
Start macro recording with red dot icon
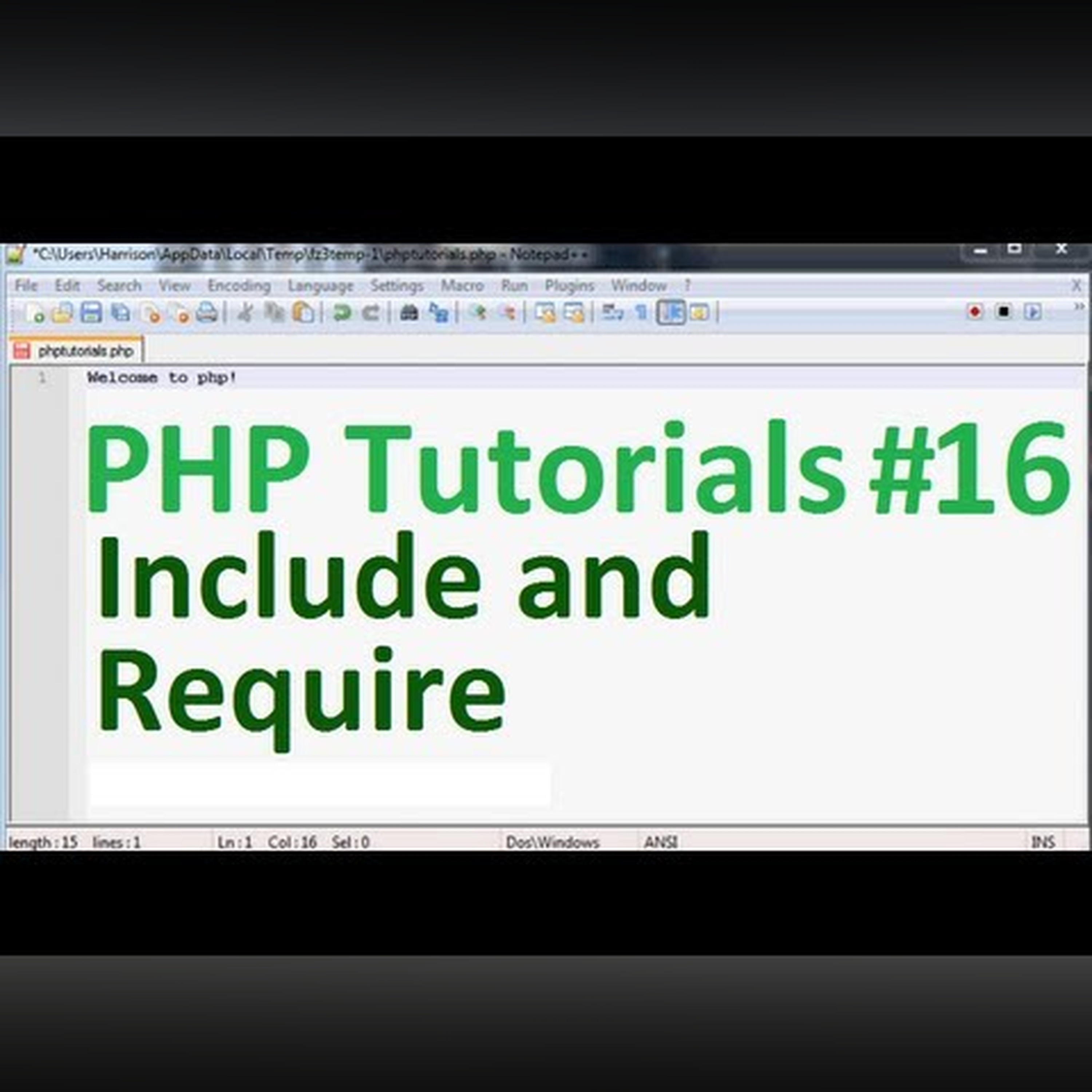click(975, 312)
